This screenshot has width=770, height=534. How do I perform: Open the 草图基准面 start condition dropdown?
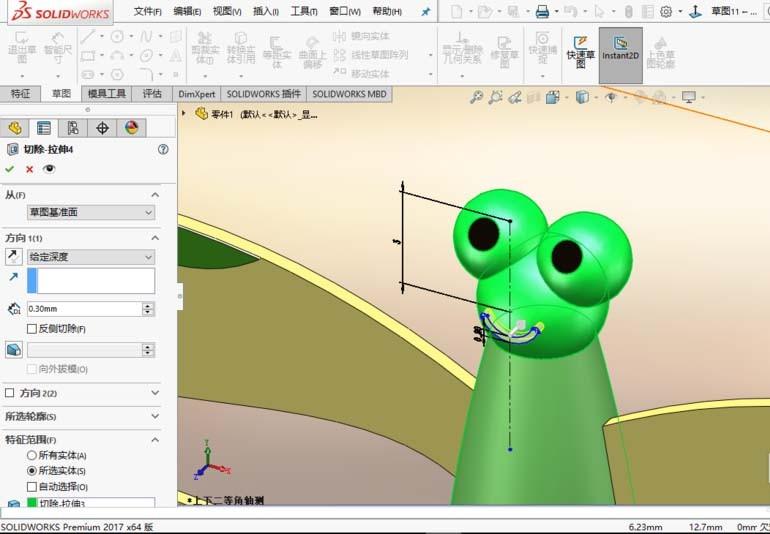(91, 212)
